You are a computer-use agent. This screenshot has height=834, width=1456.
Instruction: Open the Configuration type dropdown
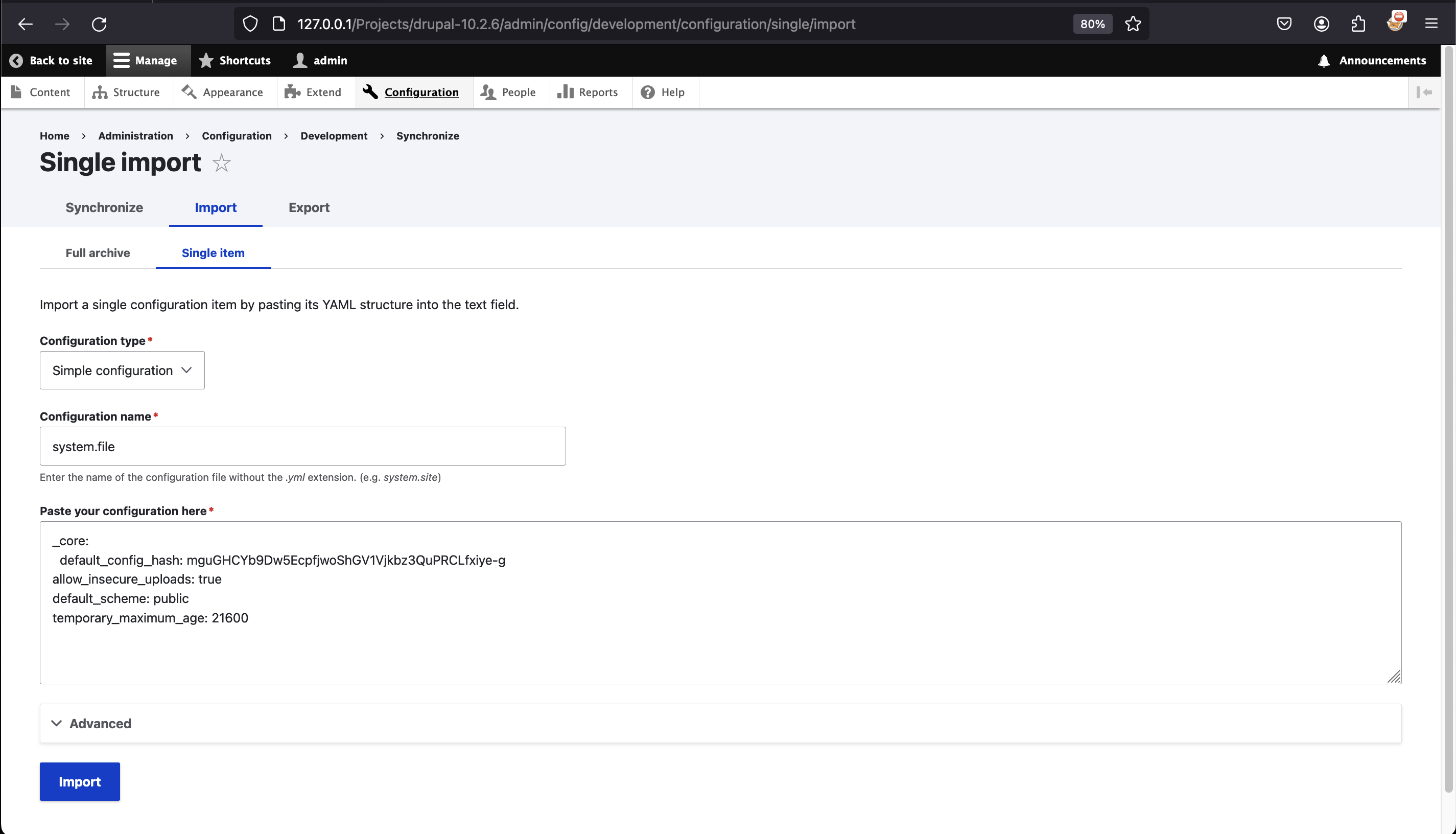coord(122,370)
